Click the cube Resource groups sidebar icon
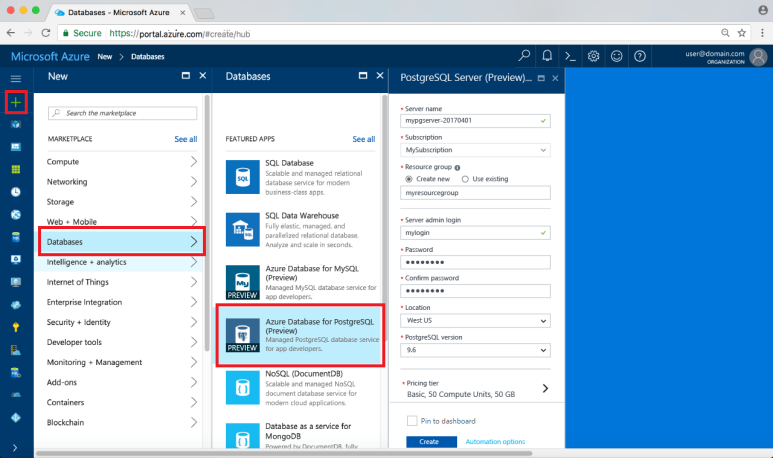The image size is (773, 458). pyautogui.click(x=16, y=124)
